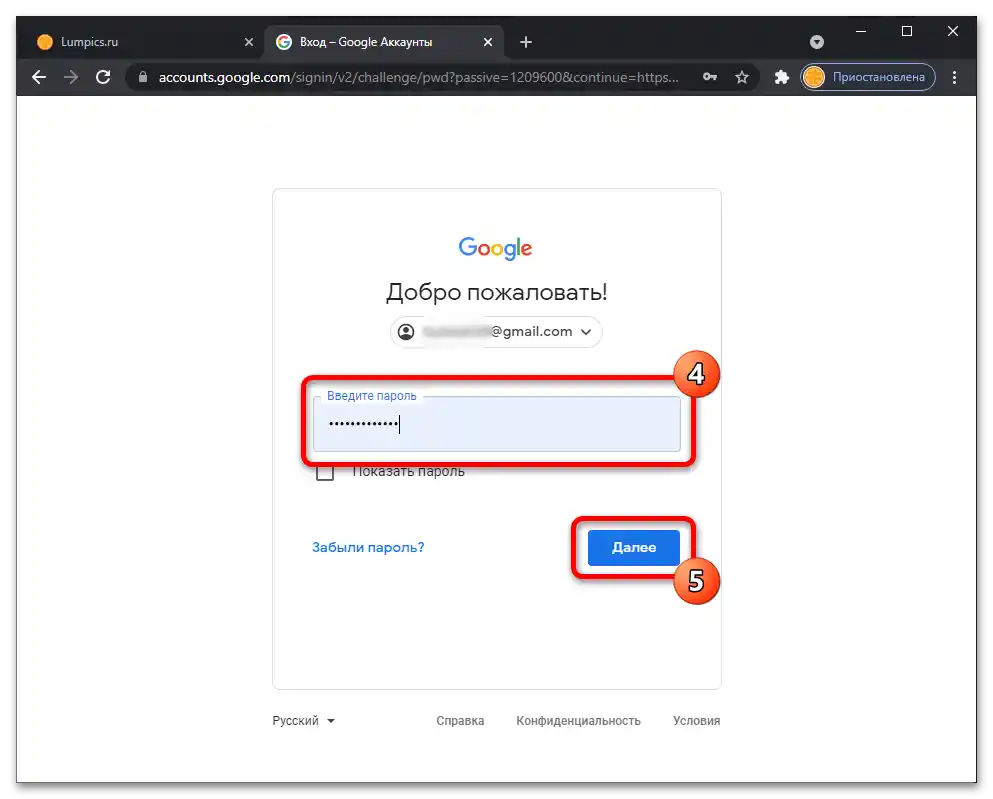This screenshot has height=799, width=993.
Task: Click the browser Back arrow
Action: (39, 77)
